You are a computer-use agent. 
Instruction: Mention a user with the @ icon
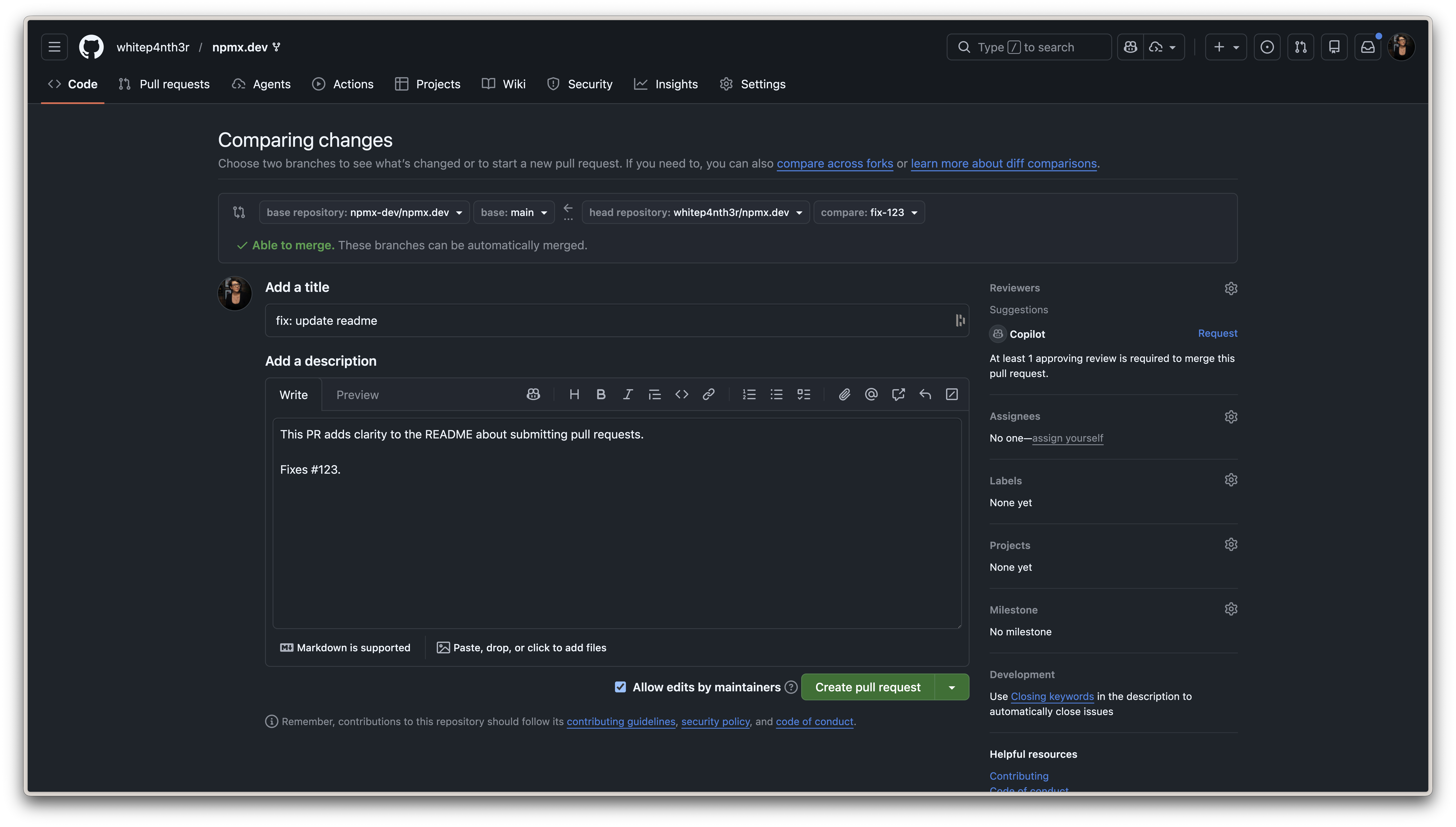pyautogui.click(x=871, y=394)
